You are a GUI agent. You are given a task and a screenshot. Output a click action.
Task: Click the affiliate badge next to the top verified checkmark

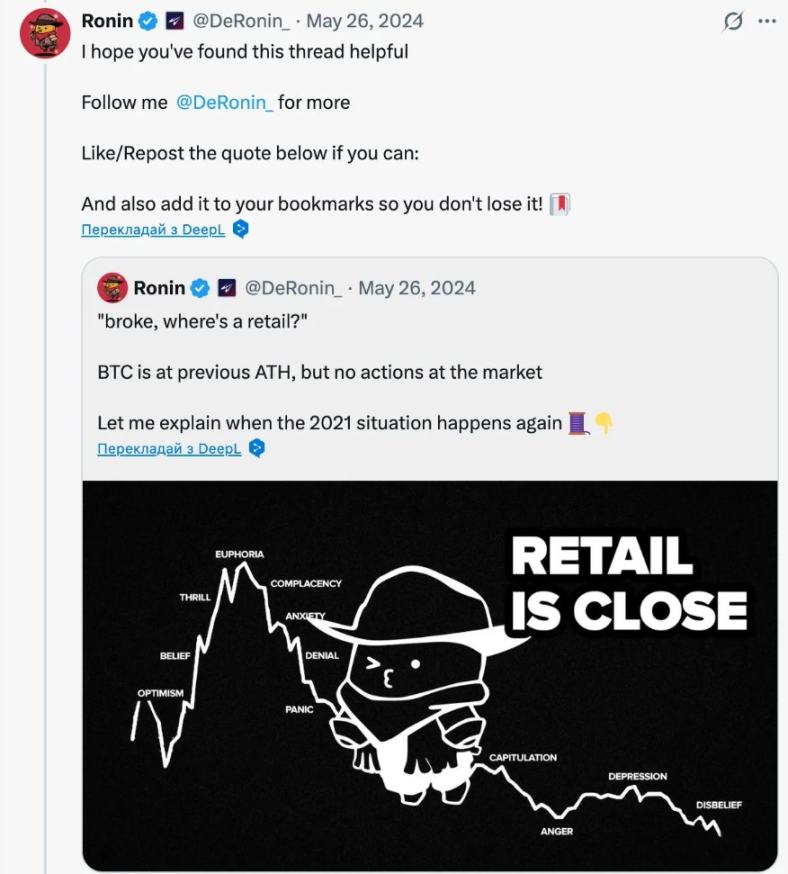(172, 21)
